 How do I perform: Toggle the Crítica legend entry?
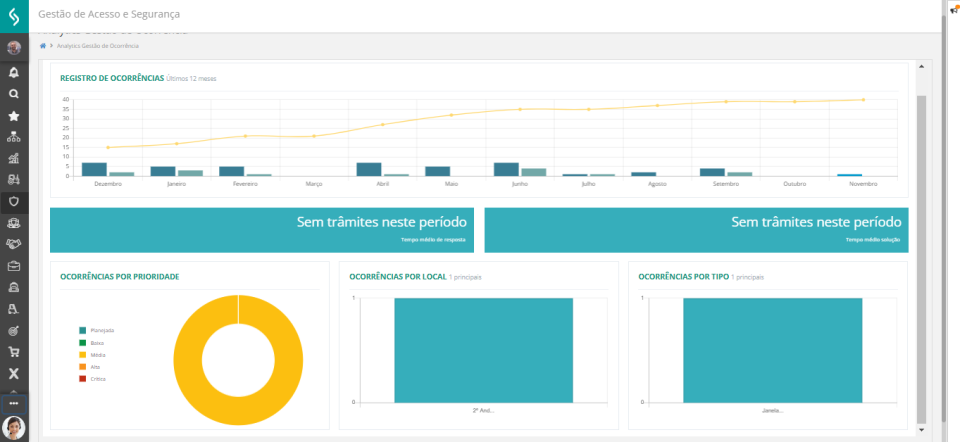[97, 379]
